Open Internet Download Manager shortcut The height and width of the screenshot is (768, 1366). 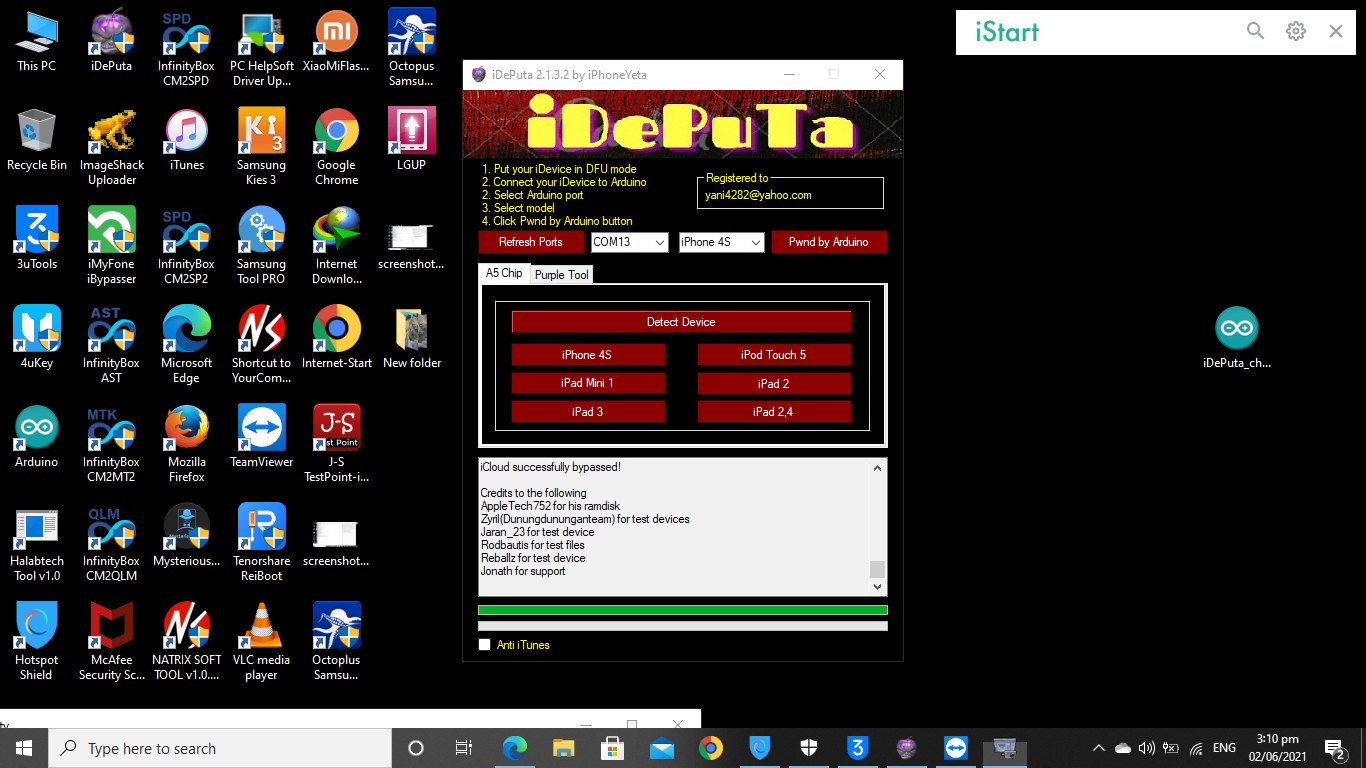point(336,246)
